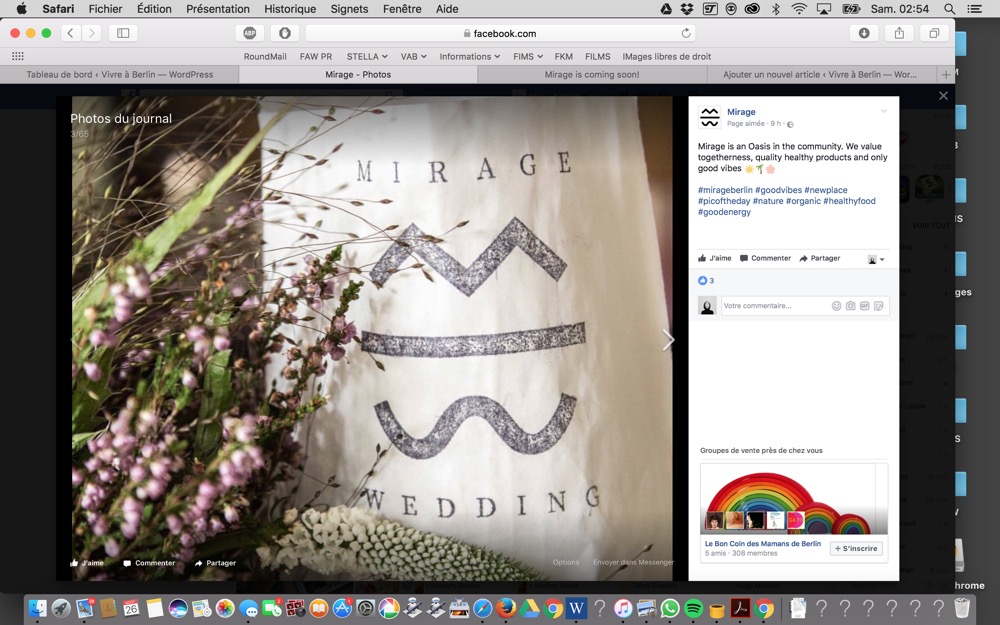Viewport: 1000px width, 625px height.
Task: Reload the facebook.com page
Action: click(686, 33)
